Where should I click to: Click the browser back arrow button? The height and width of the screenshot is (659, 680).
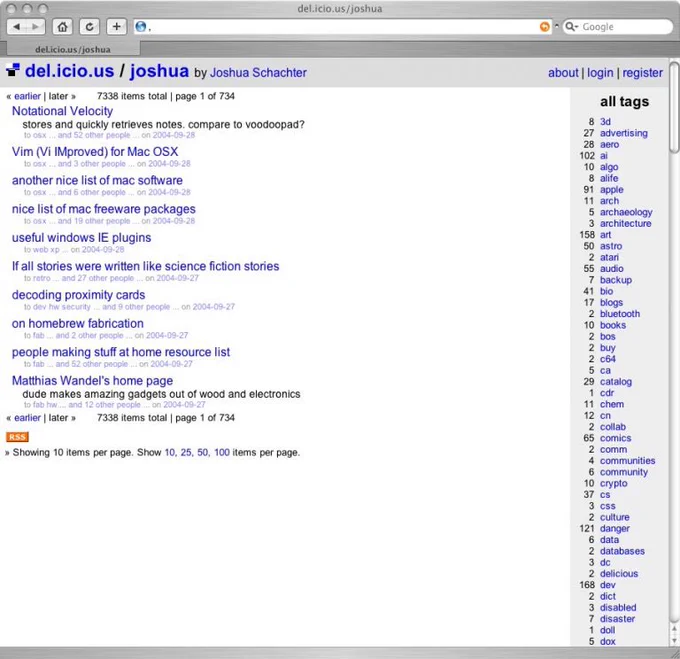pos(16,27)
